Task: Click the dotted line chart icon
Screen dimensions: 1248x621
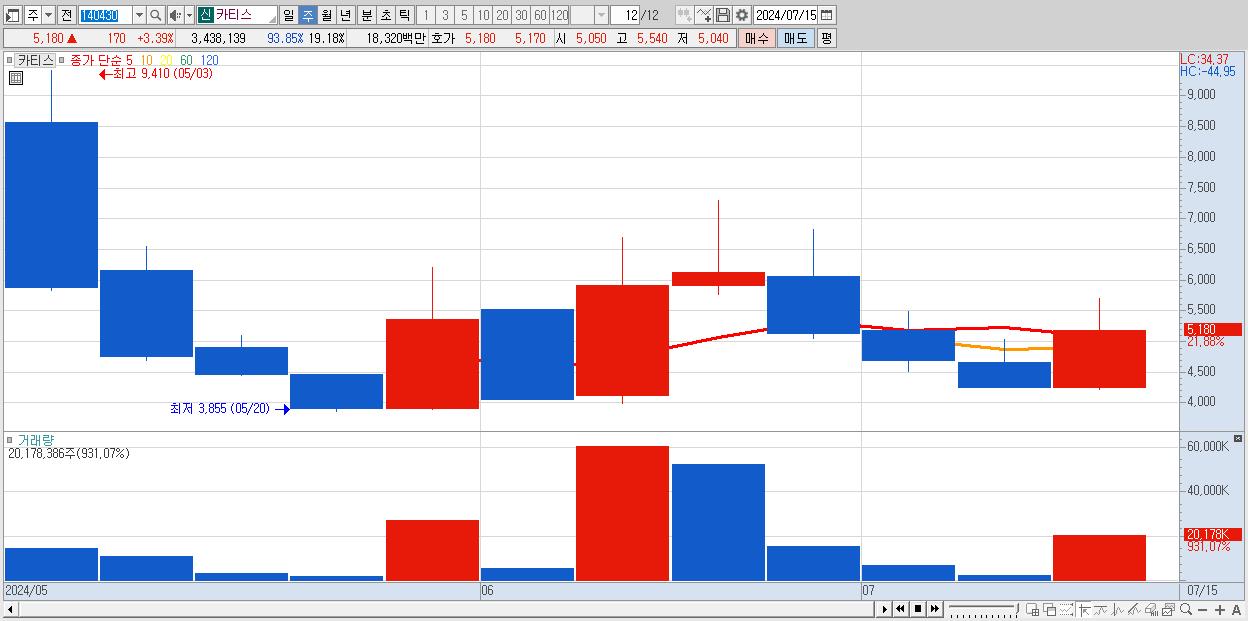Action: tap(1066, 609)
